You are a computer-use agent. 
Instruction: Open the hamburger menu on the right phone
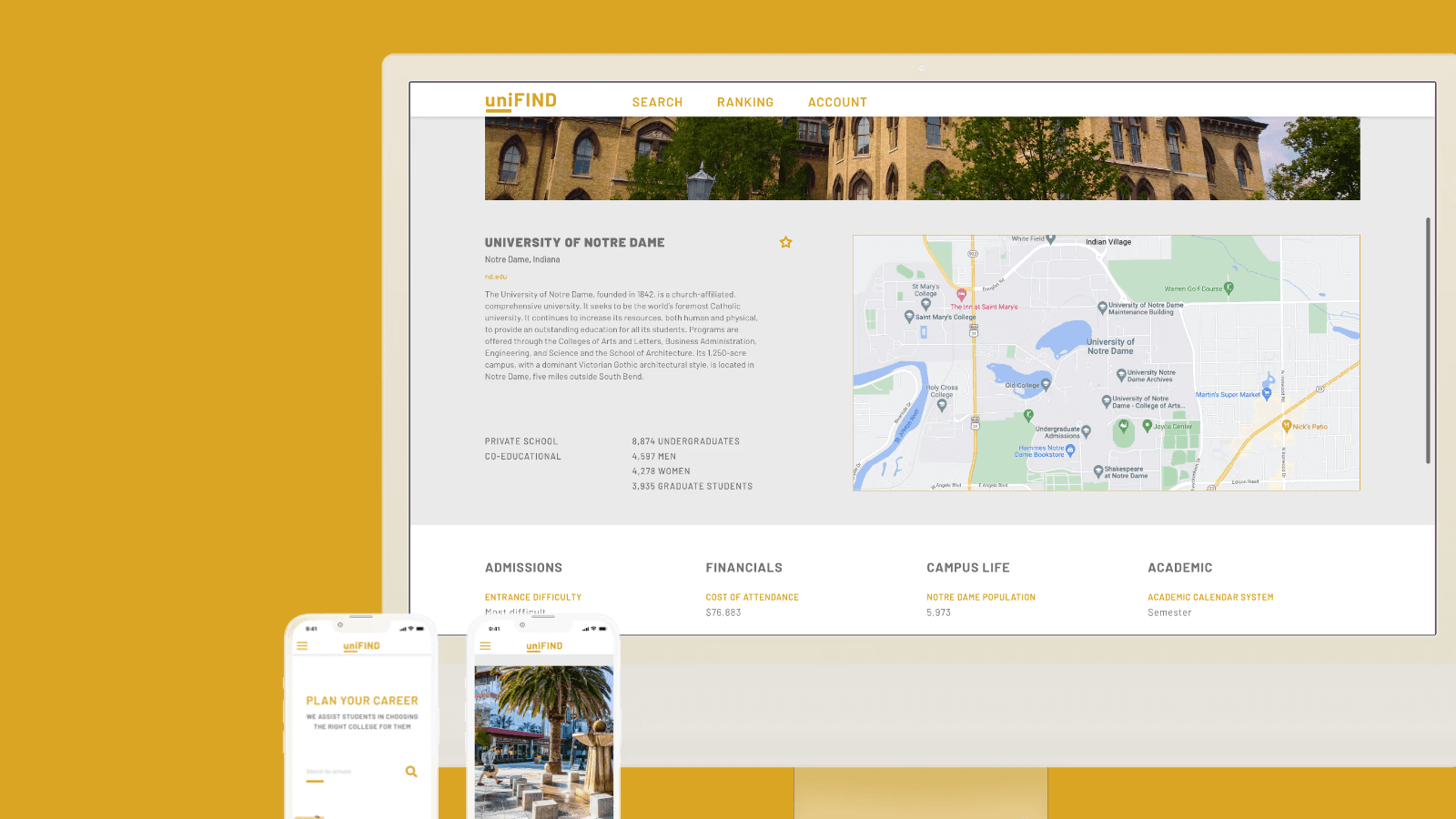pos(485,646)
